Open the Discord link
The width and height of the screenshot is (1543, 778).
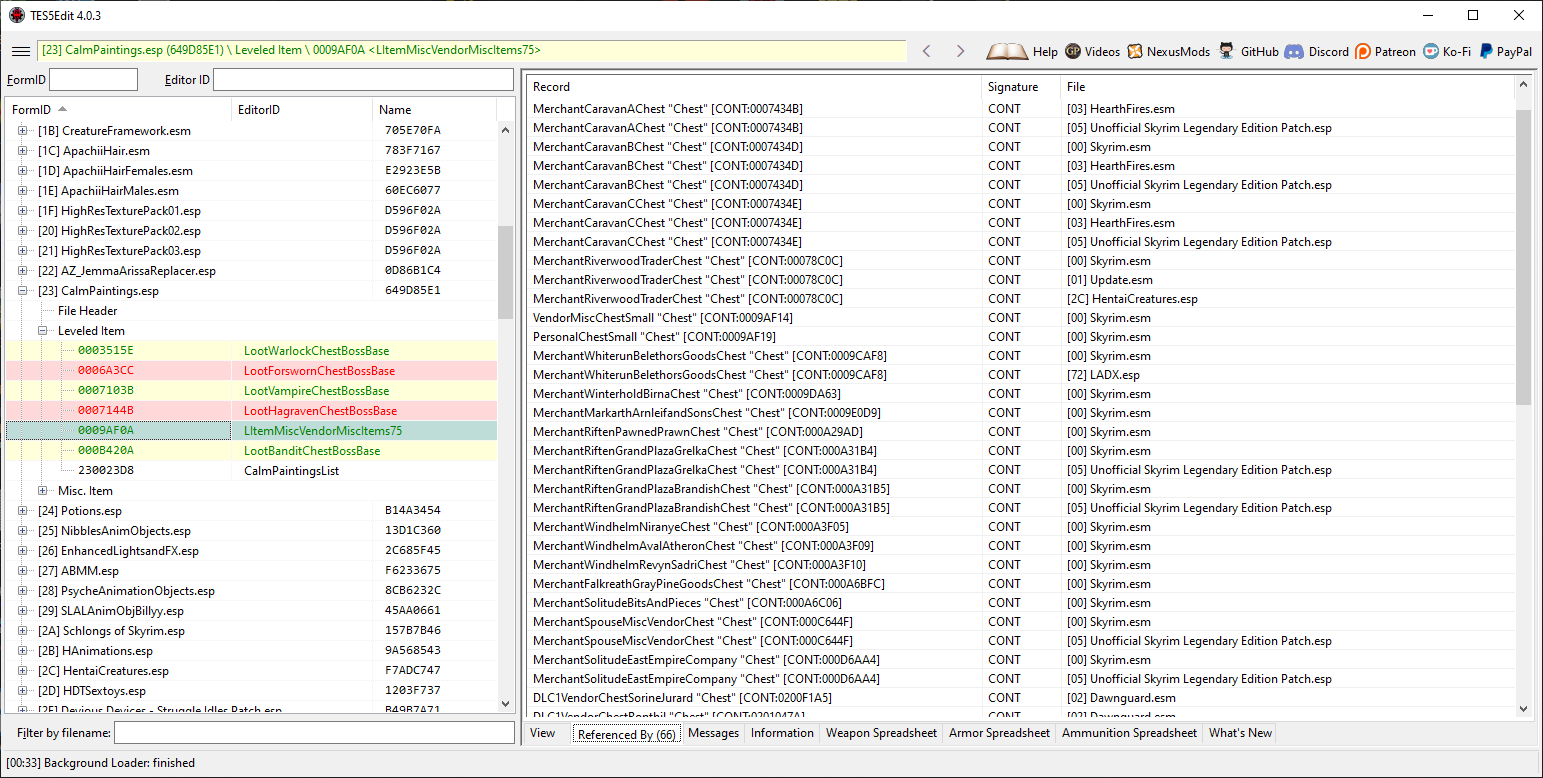click(1317, 51)
